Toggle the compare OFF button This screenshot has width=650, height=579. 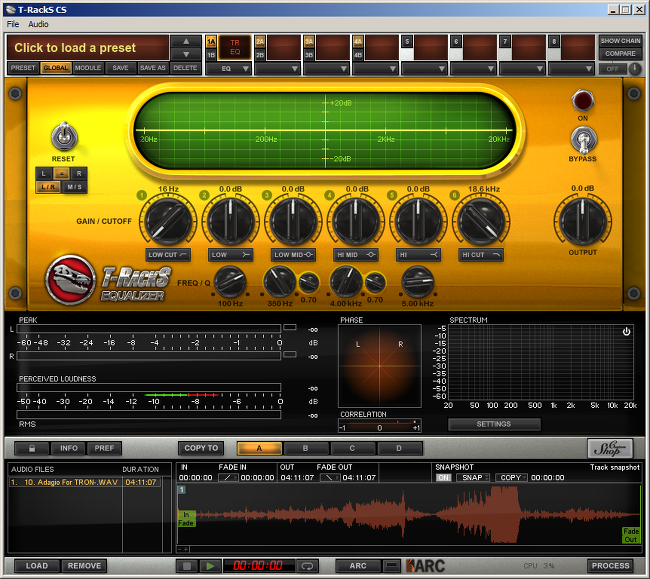612,69
